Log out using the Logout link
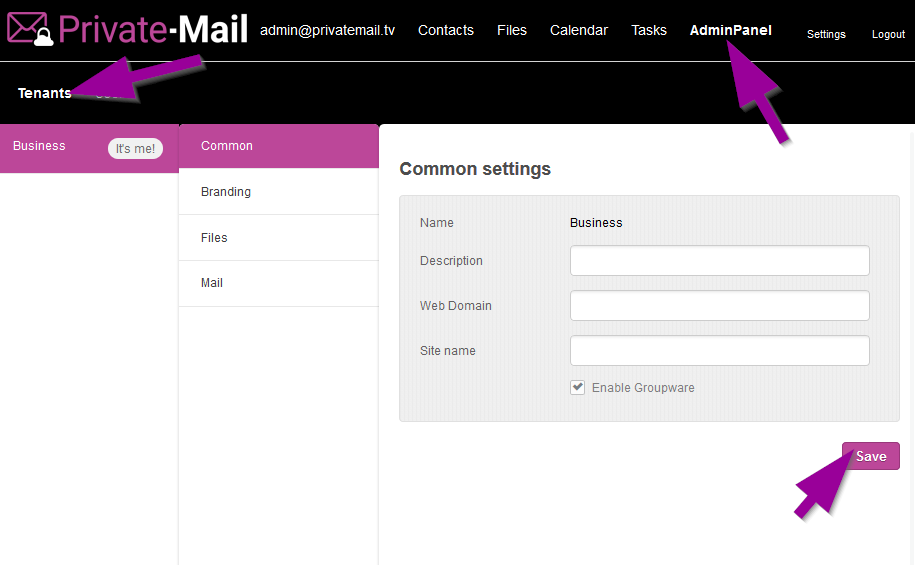The width and height of the screenshot is (915, 565). (888, 34)
